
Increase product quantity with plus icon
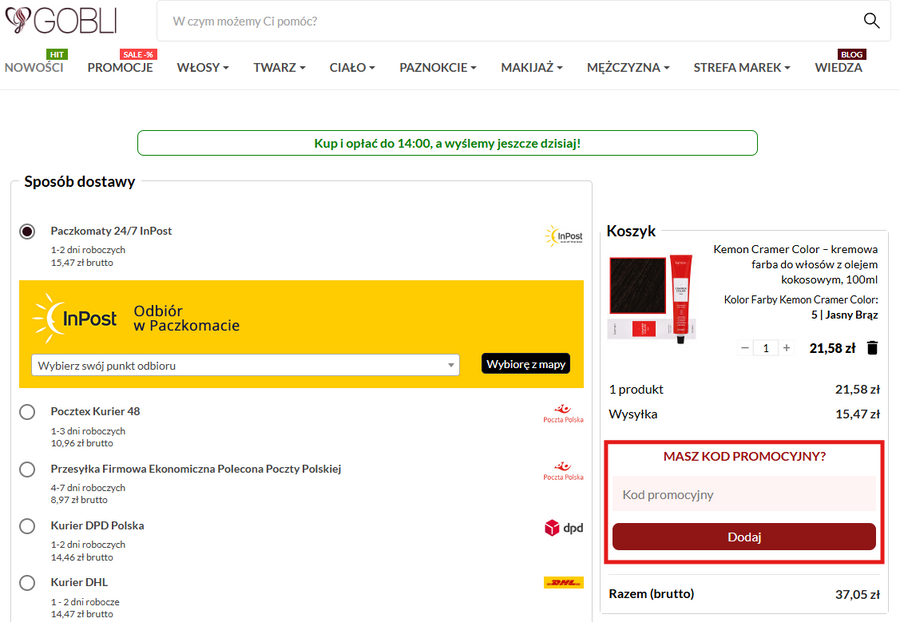click(x=787, y=348)
